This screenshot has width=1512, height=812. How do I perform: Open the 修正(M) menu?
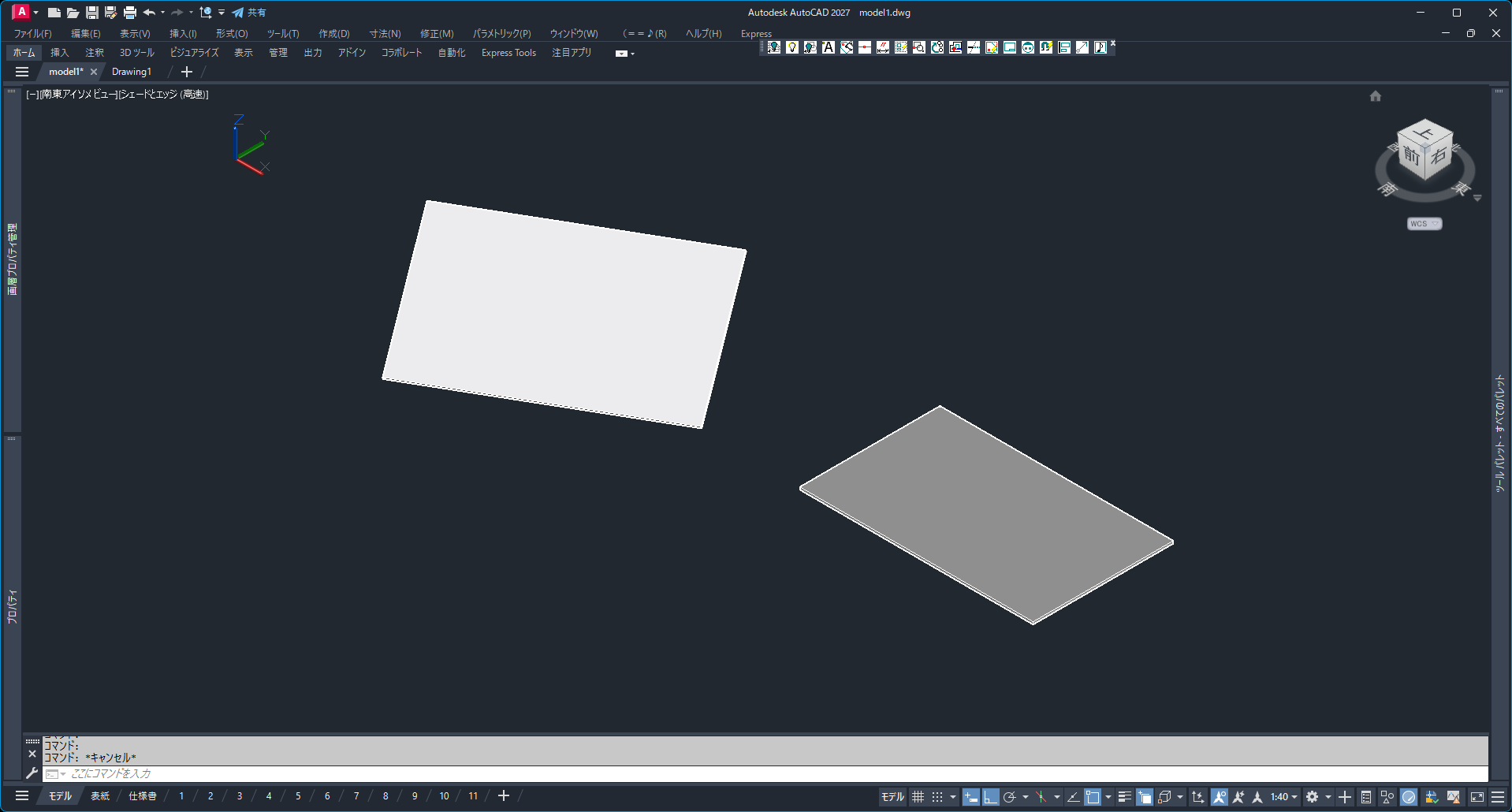click(x=436, y=34)
